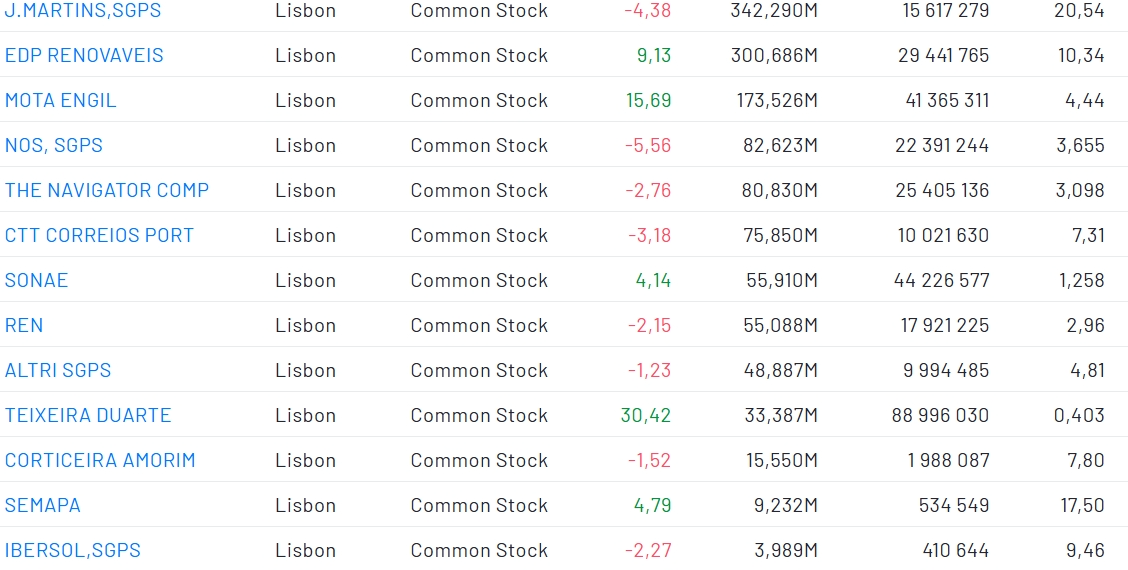Select the 342,290M turnover cell
This screenshot has height=570, width=1128.
point(774,11)
